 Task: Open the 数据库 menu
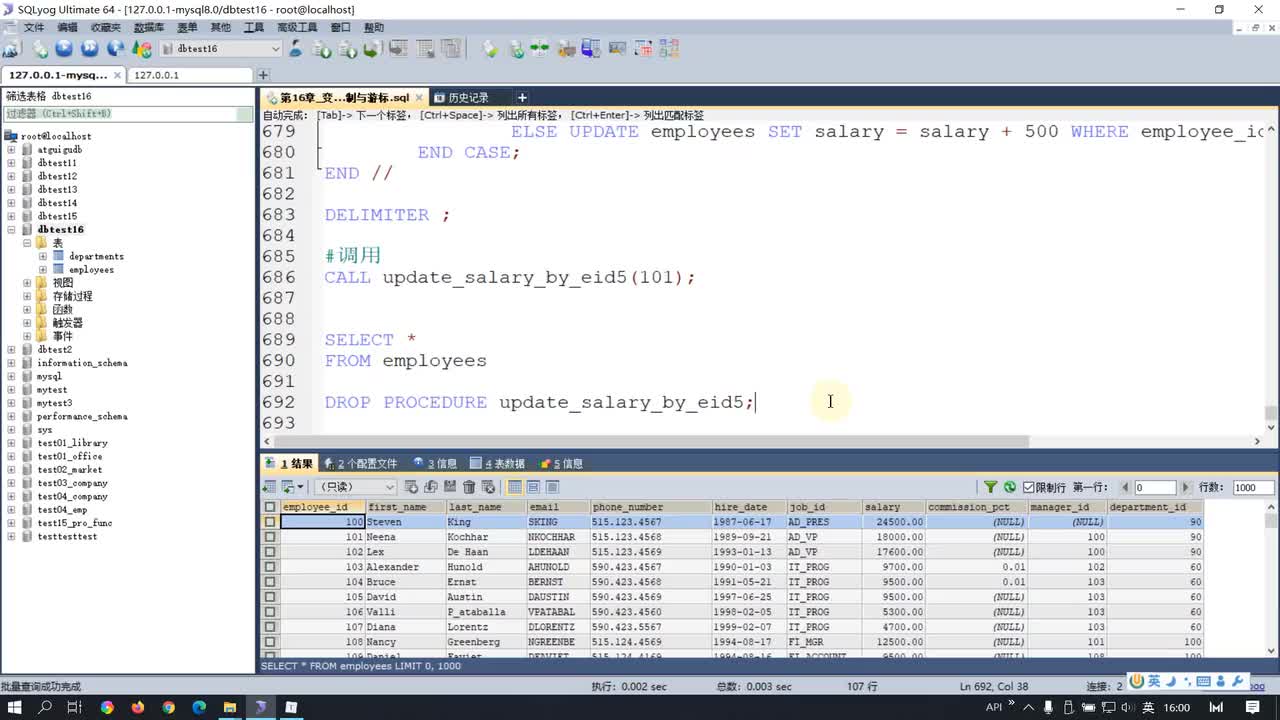point(149,27)
